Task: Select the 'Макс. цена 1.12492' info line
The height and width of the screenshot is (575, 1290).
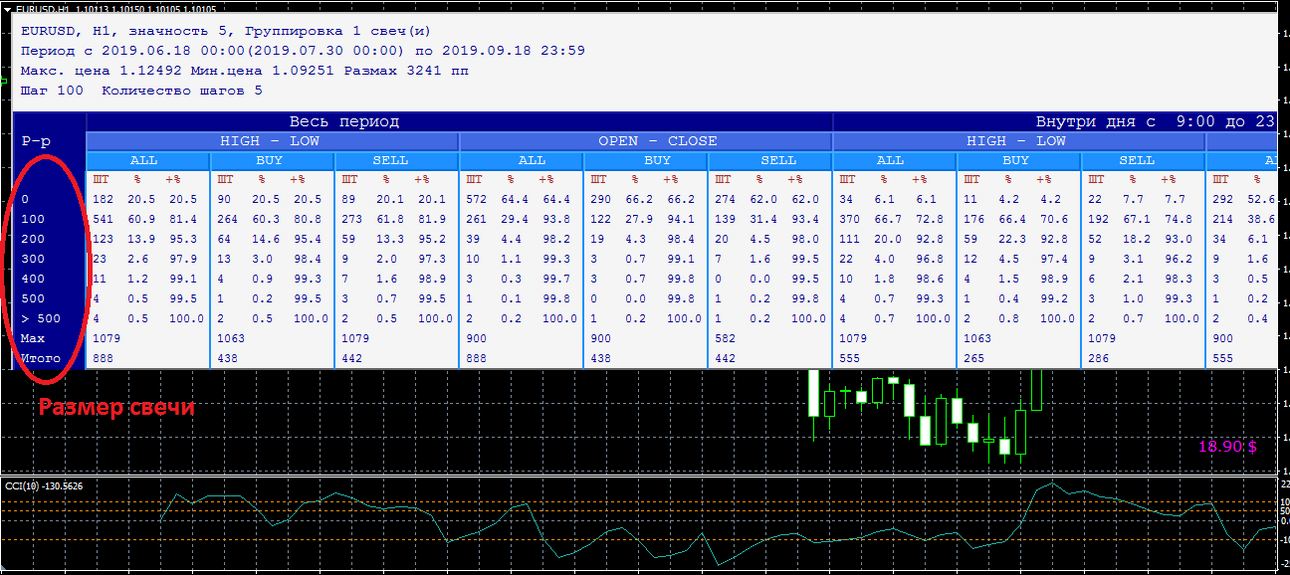Action: (x=244, y=71)
